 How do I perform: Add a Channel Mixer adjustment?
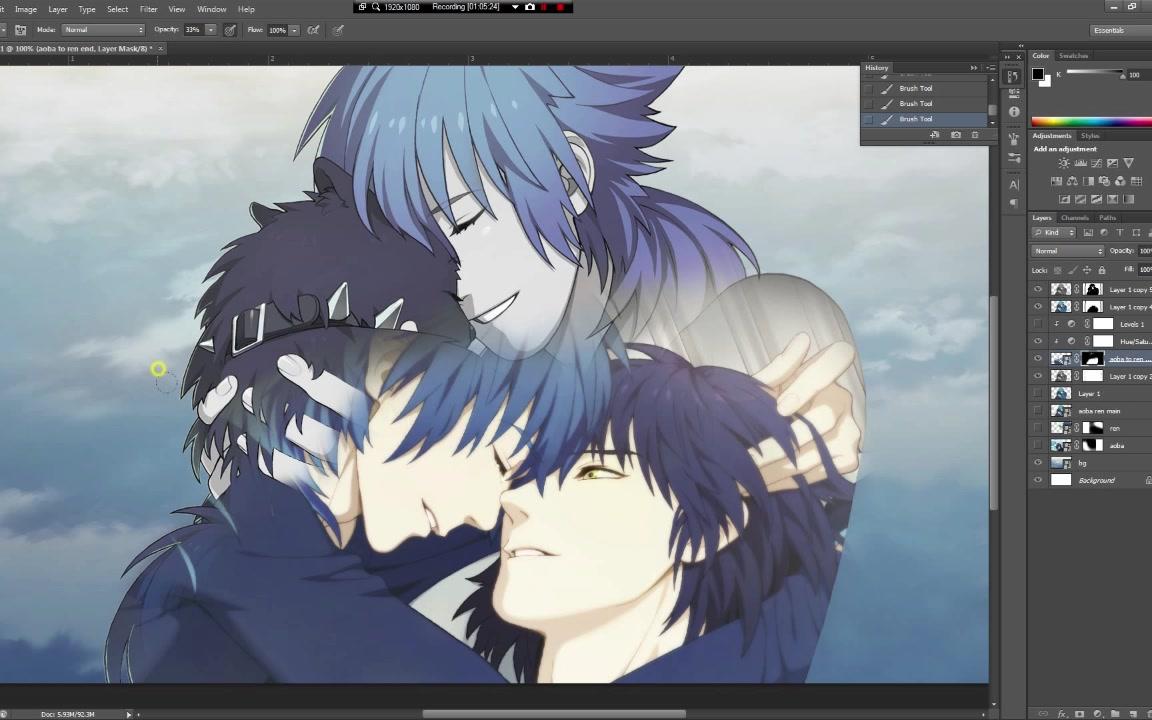[x=1120, y=181]
